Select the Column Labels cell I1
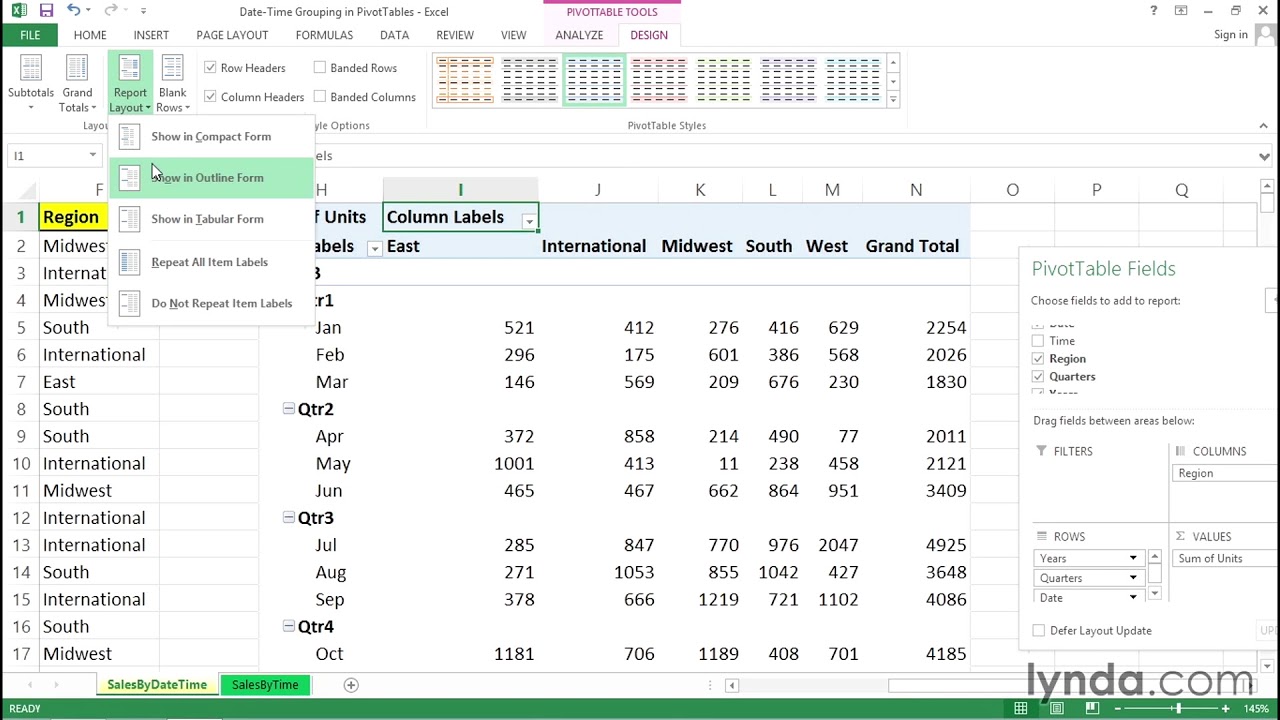This screenshot has width=1280, height=720. pyautogui.click(x=461, y=217)
